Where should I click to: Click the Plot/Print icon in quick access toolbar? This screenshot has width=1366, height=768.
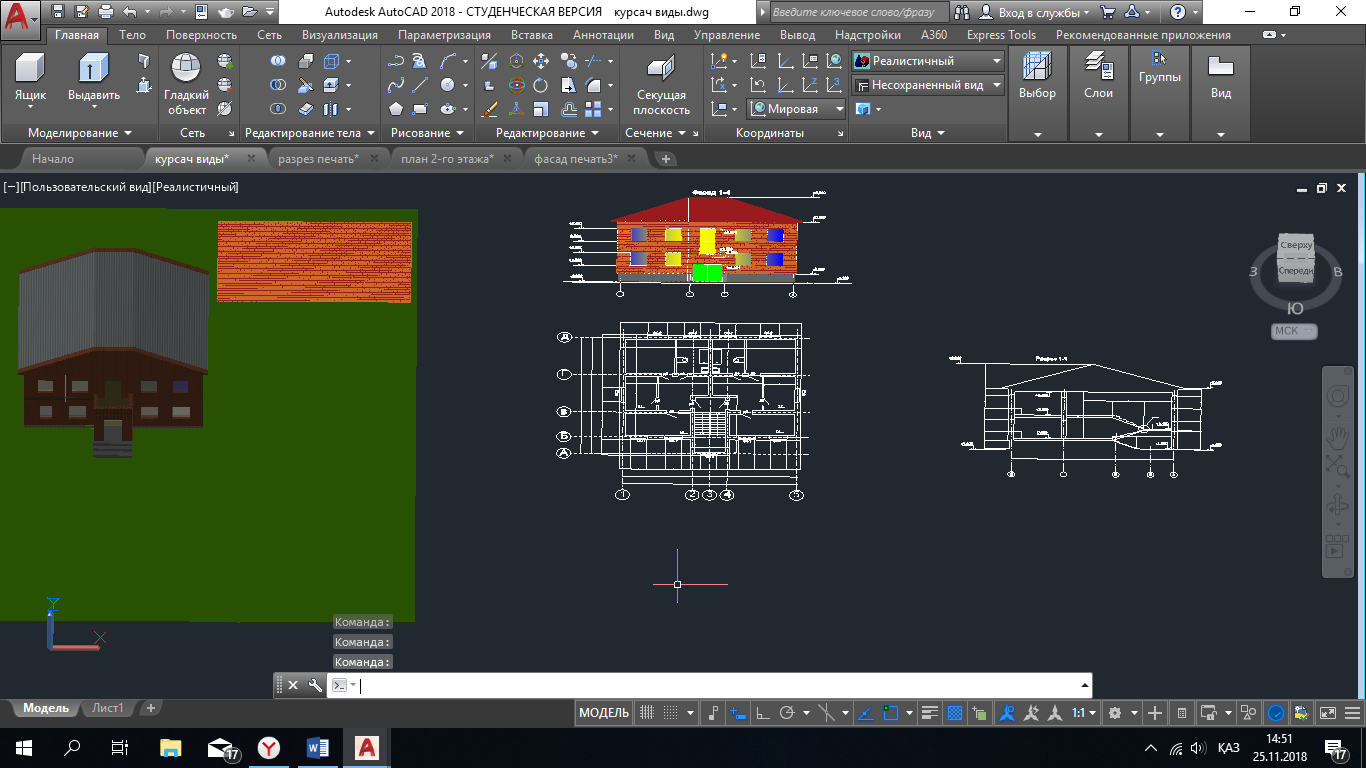pos(105,12)
